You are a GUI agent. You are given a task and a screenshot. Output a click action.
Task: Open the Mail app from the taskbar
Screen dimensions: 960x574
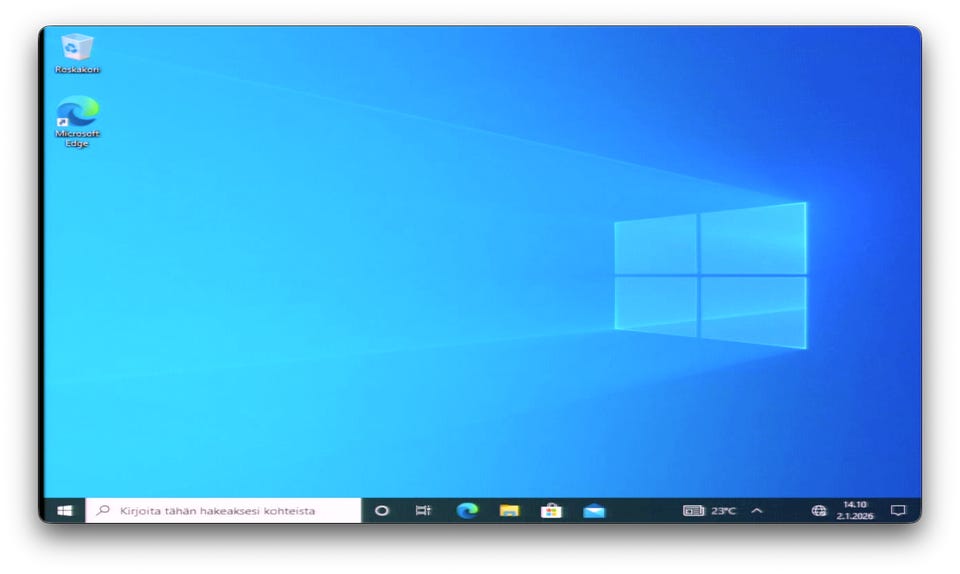594,510
